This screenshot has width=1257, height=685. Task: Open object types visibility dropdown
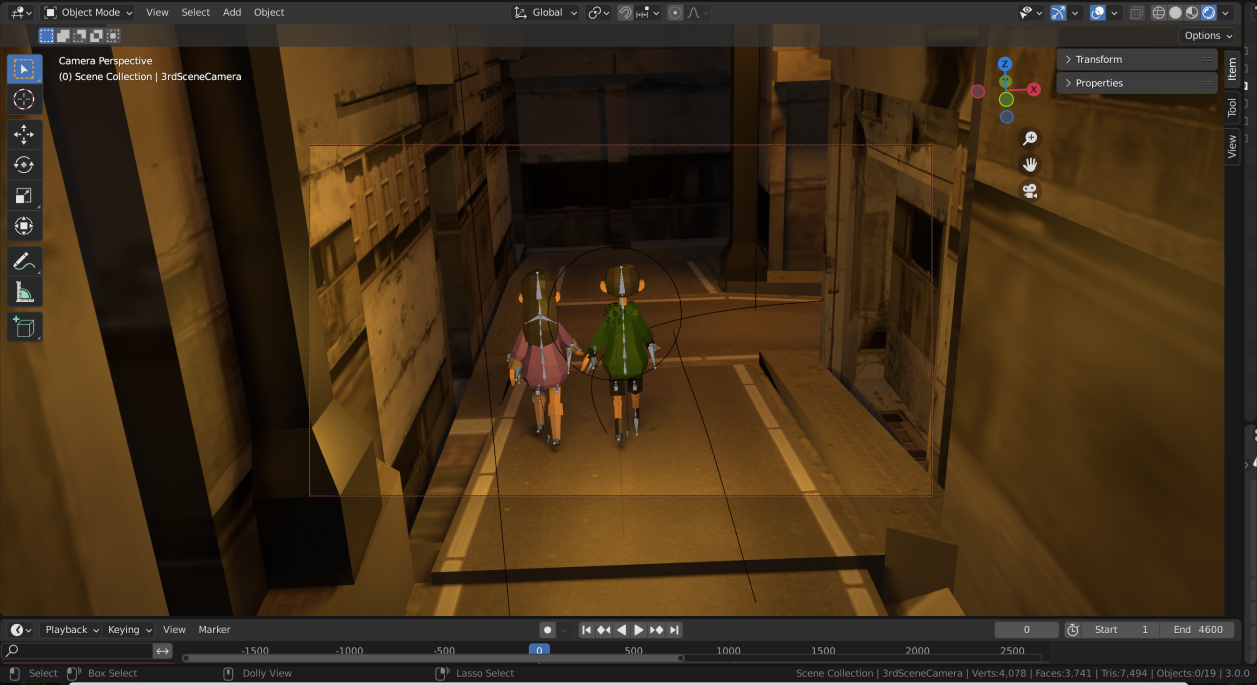point(1031,13)
